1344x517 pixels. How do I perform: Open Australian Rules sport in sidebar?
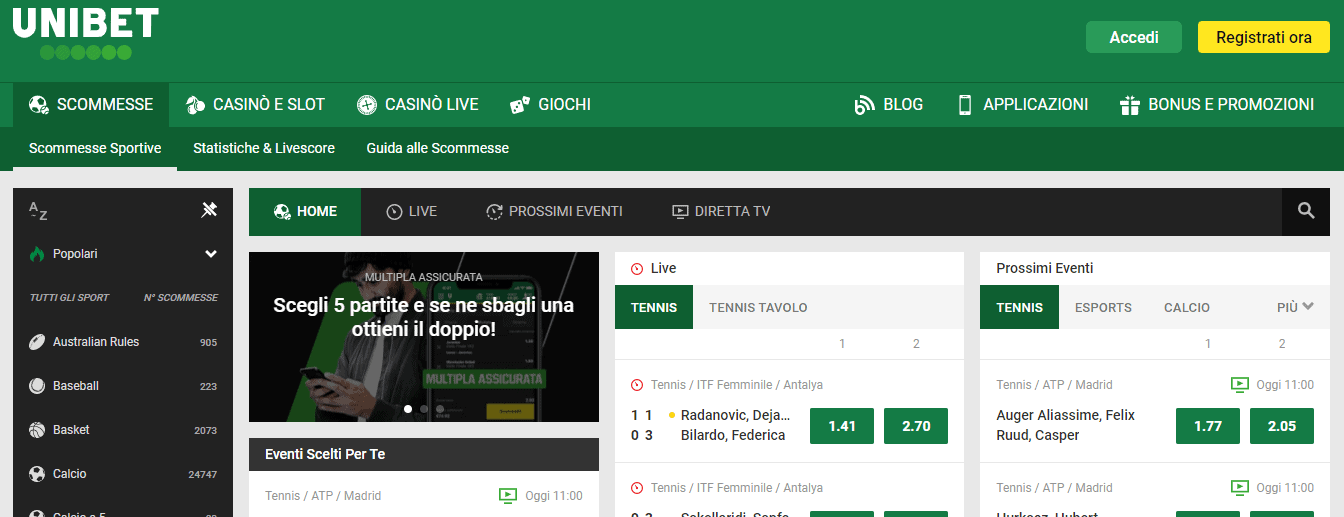(123, 342)
